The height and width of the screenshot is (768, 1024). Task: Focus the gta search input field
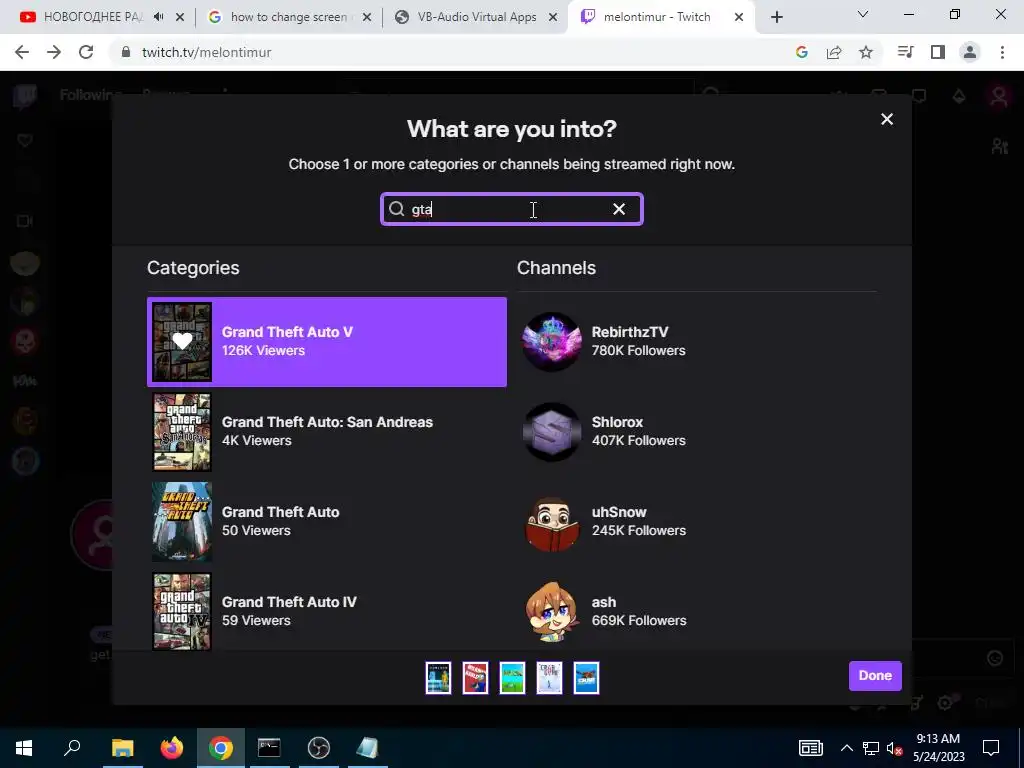tap(511, 209)
